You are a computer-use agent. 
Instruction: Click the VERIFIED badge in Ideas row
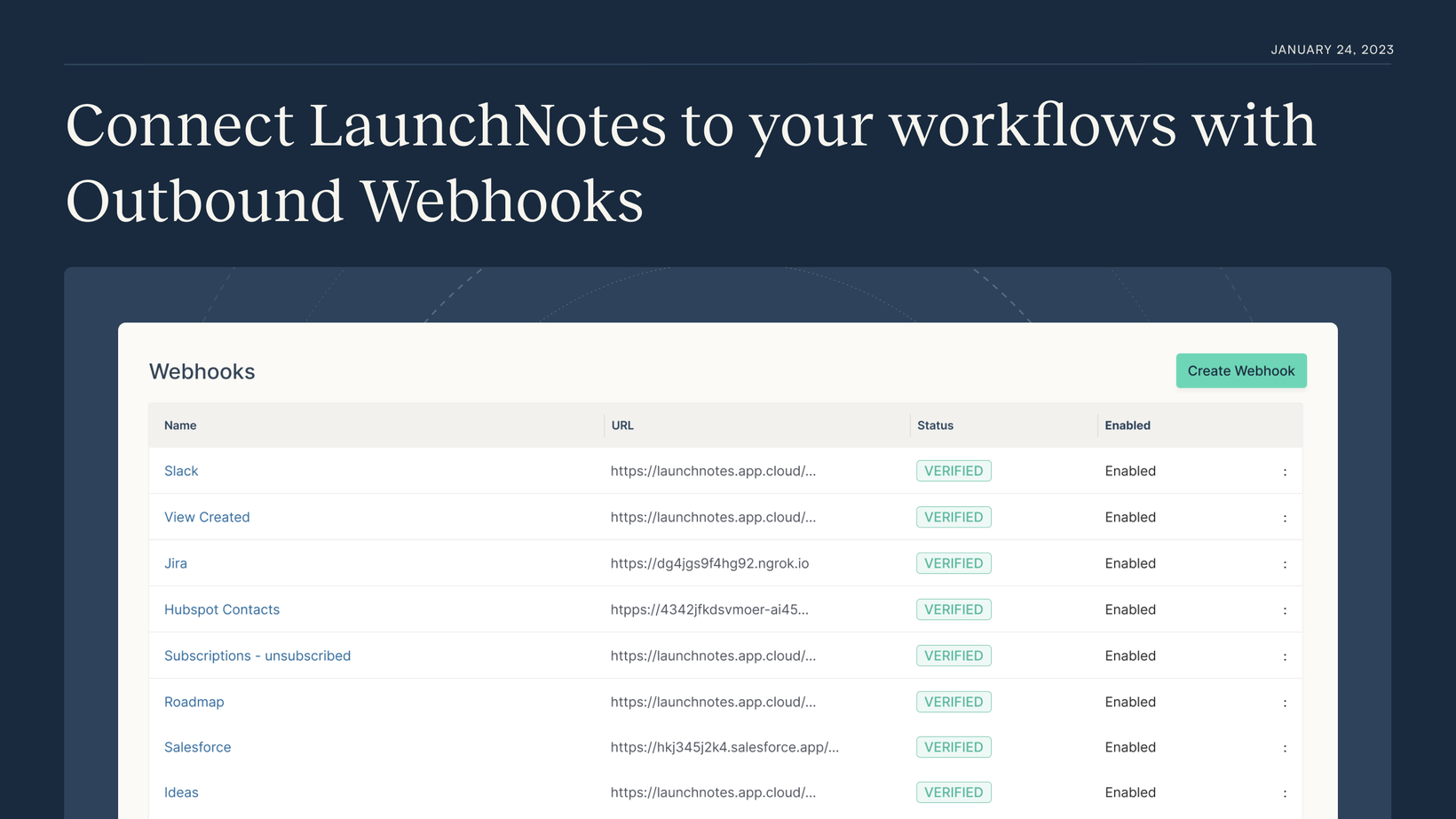click(x=954, y=792)
